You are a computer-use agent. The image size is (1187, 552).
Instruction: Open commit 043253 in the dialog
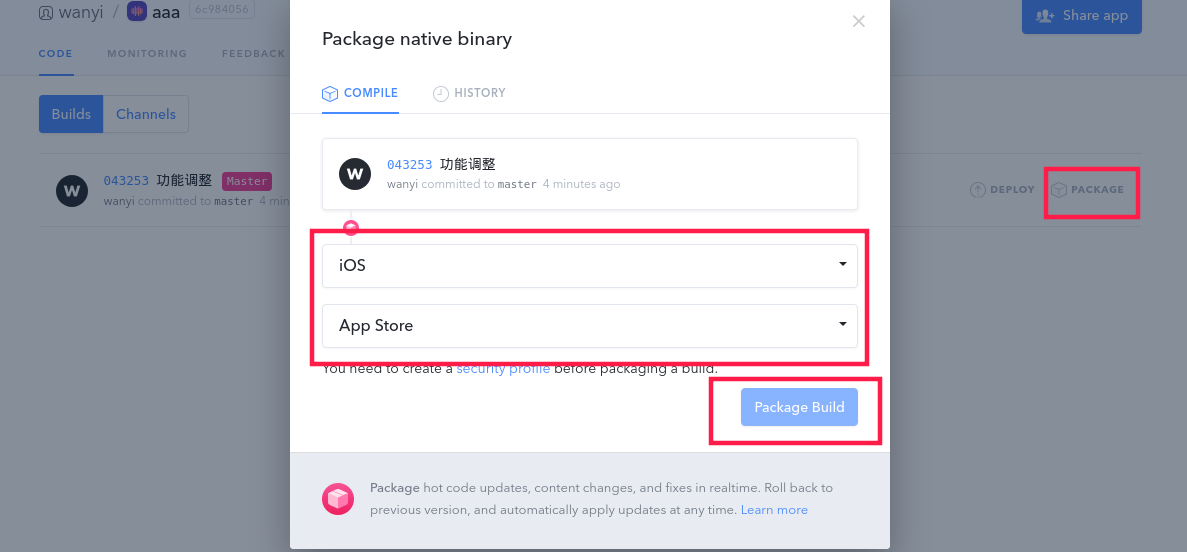tap(409, 165)
